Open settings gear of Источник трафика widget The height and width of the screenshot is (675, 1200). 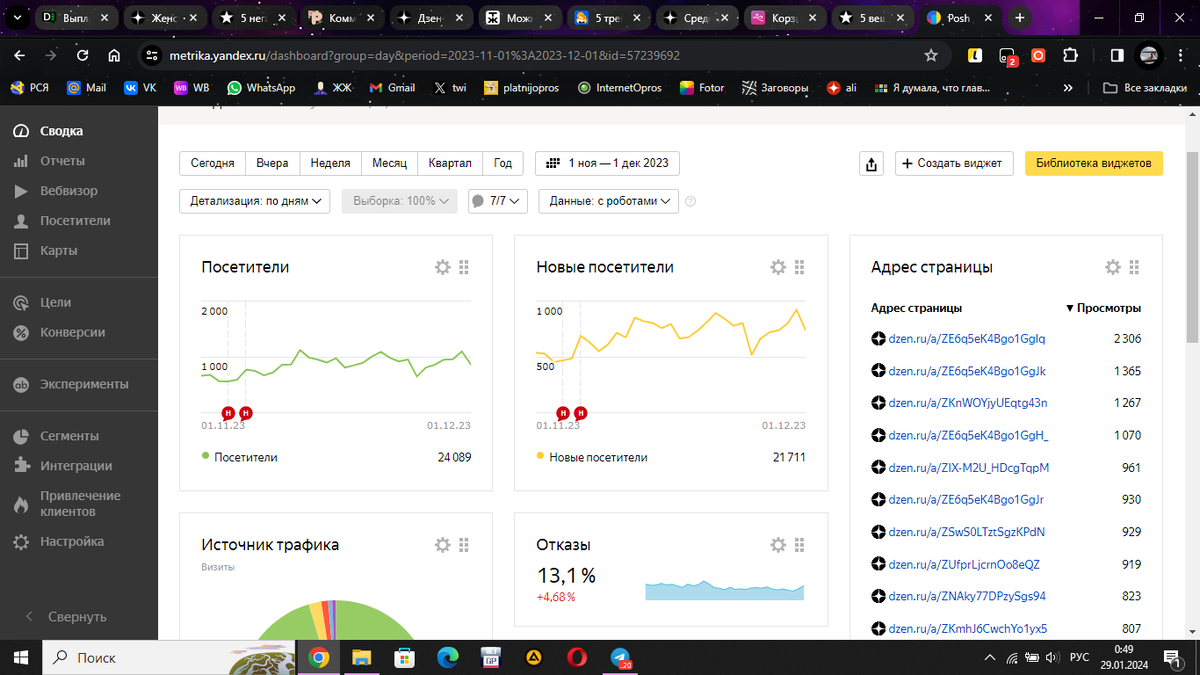pyautogui.click(x=443, y=545)
